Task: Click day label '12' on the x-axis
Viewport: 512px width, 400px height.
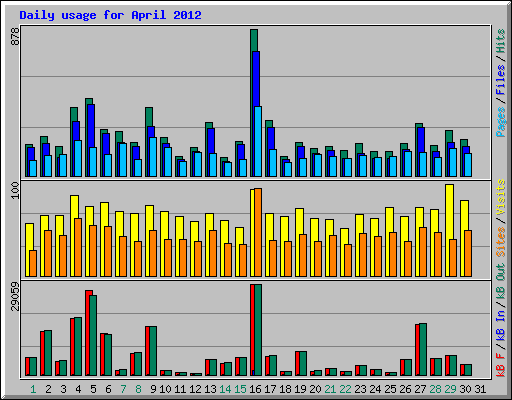Action: (x=195, y=389)
